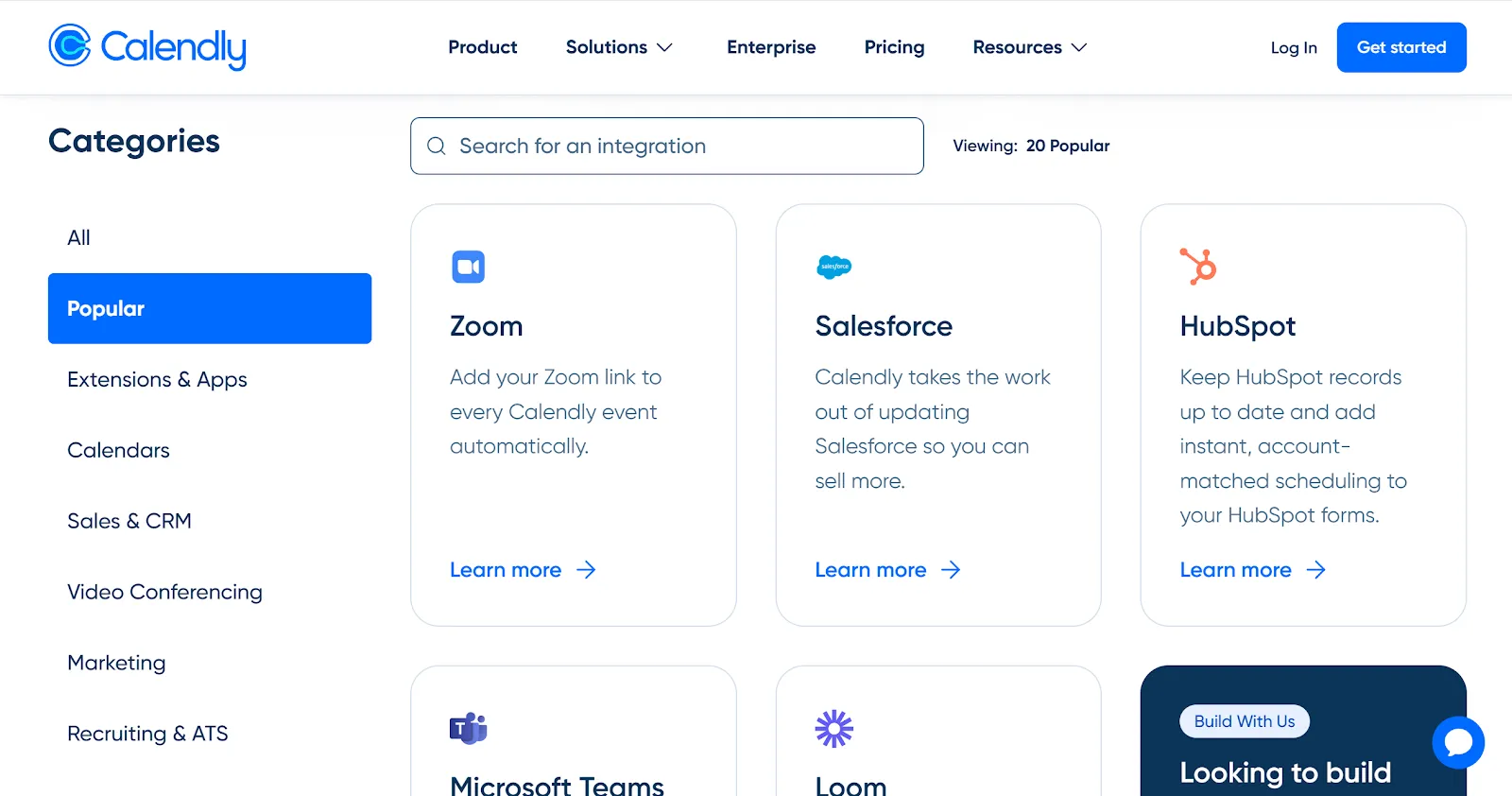Go to the Pricing page
This screenshot has height=796, width=1512.
pos(894,47)
